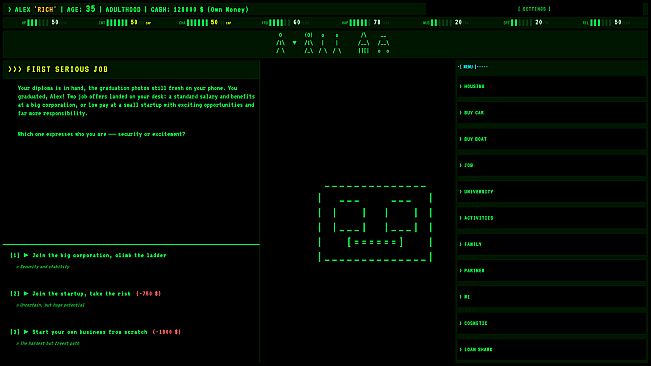651x366 pixels.
Task: Click 'Security and stability' hint text
Action: (43, 267)
